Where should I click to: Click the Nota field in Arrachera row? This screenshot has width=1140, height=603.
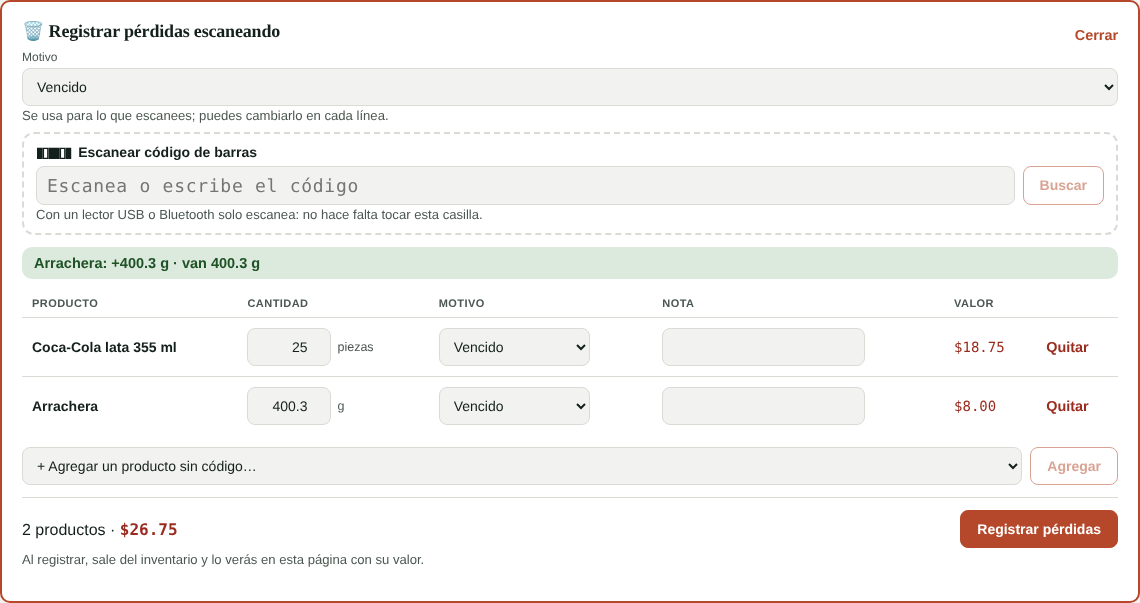tap(763, 406)
